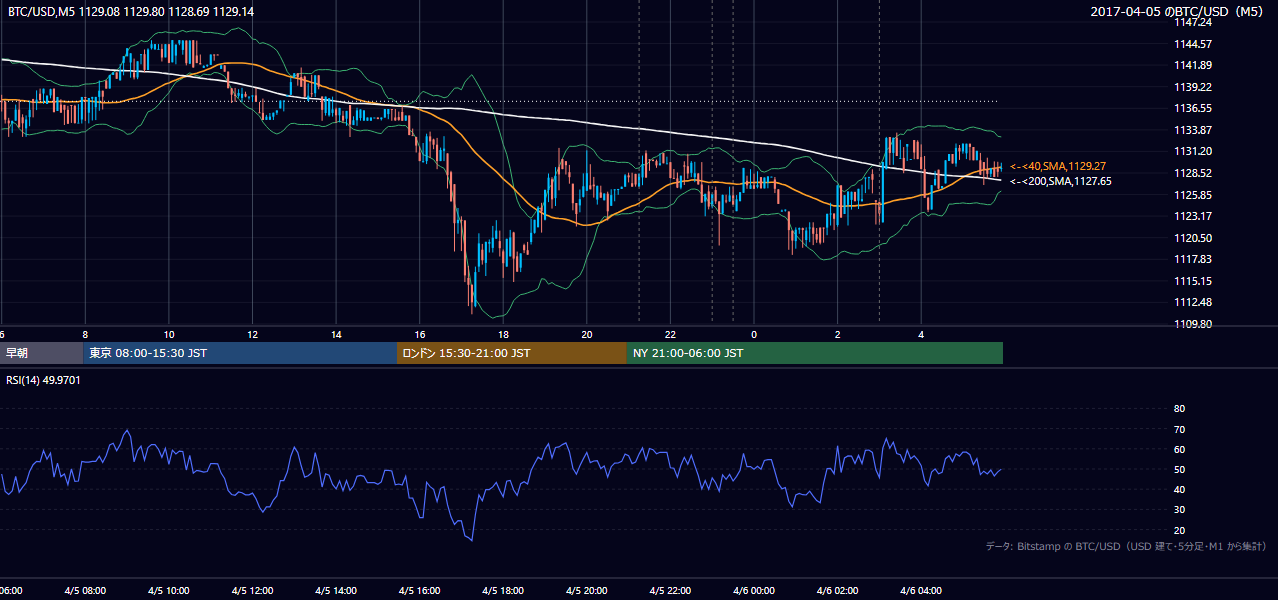Click the 4/6 04:00 bottom time label
Screen dimensions: 1278x600
[x=922, y=591]
